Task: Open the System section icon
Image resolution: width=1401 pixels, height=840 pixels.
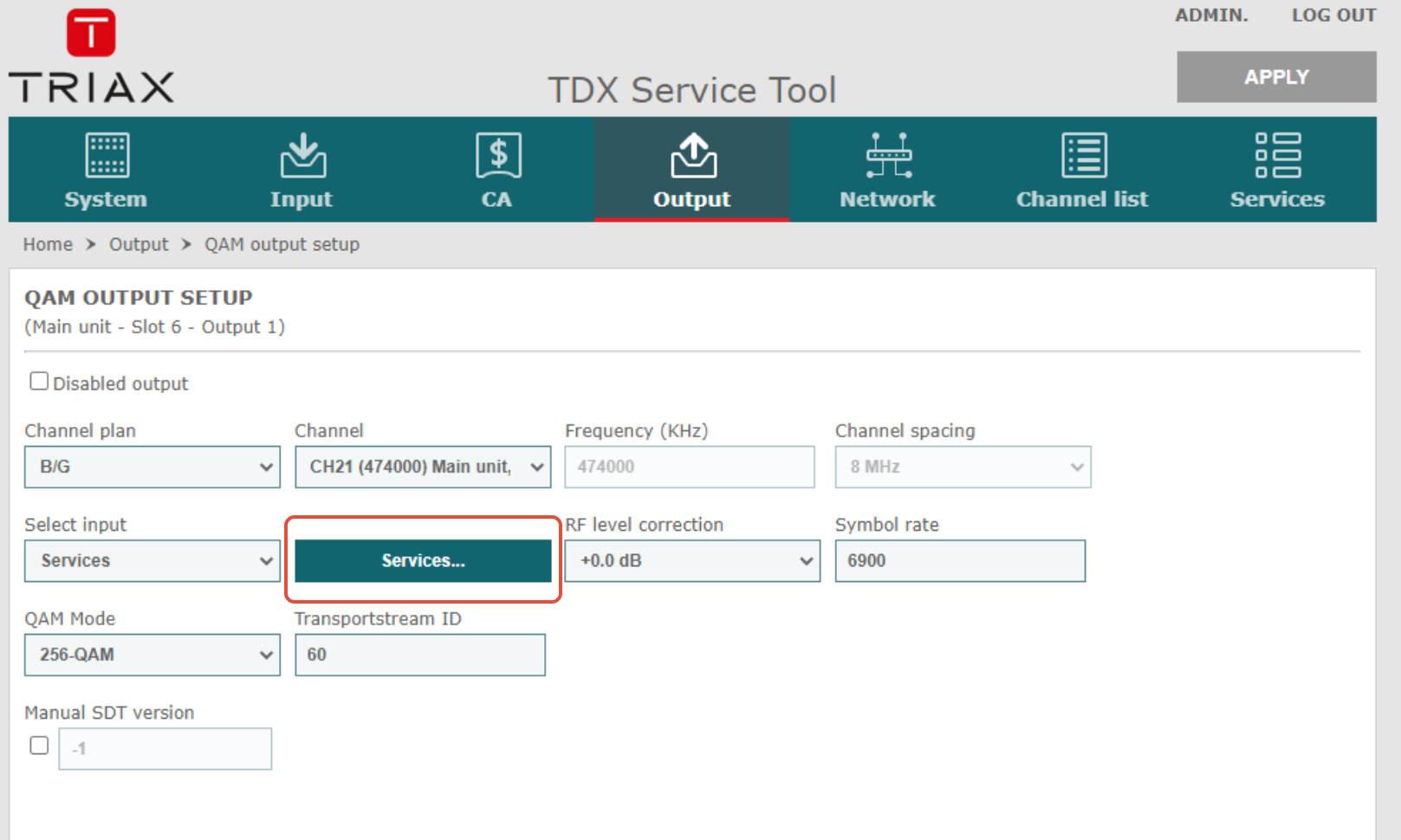Action: point(107,155)
